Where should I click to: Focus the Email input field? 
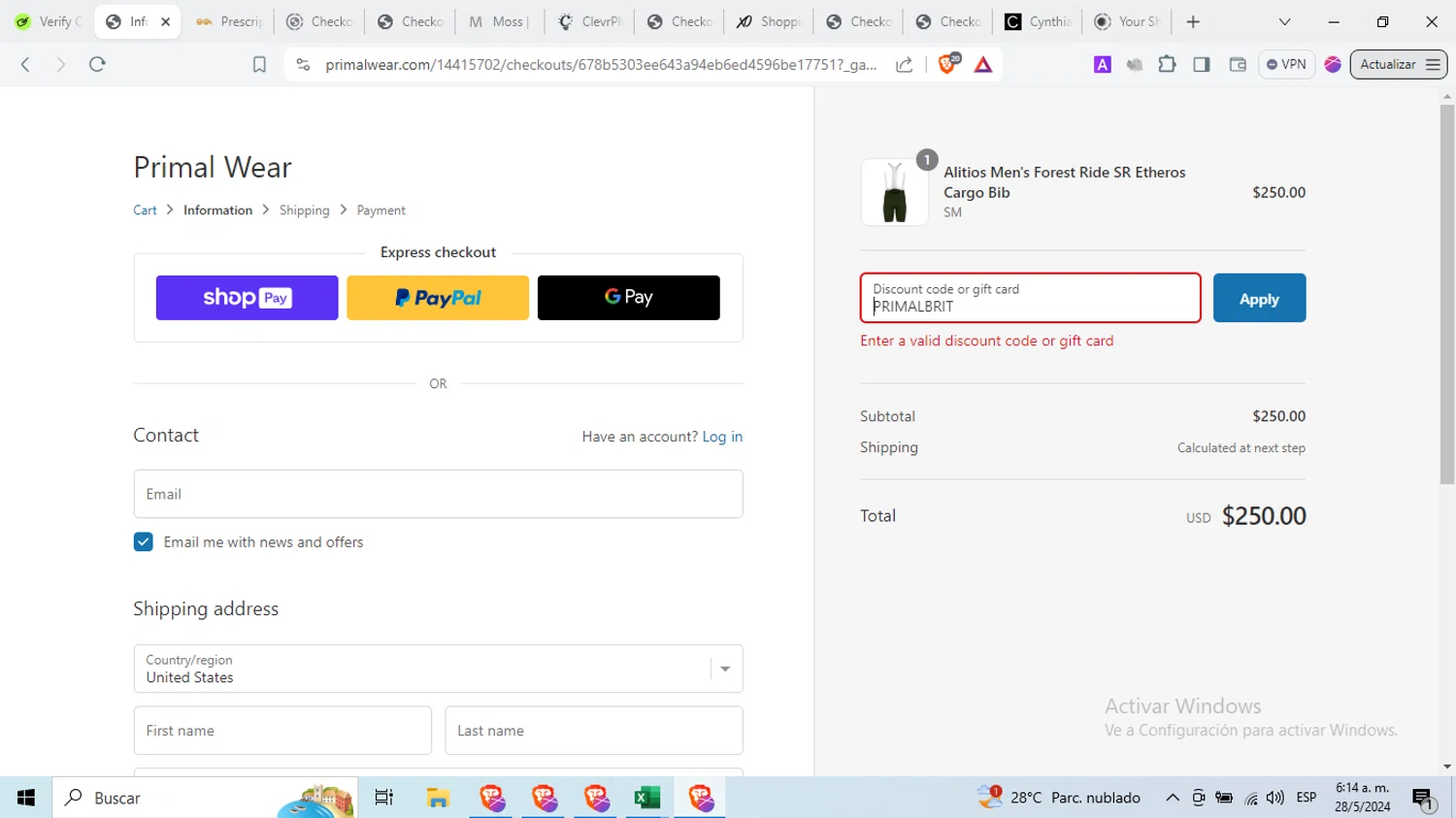tap(438, 494)
